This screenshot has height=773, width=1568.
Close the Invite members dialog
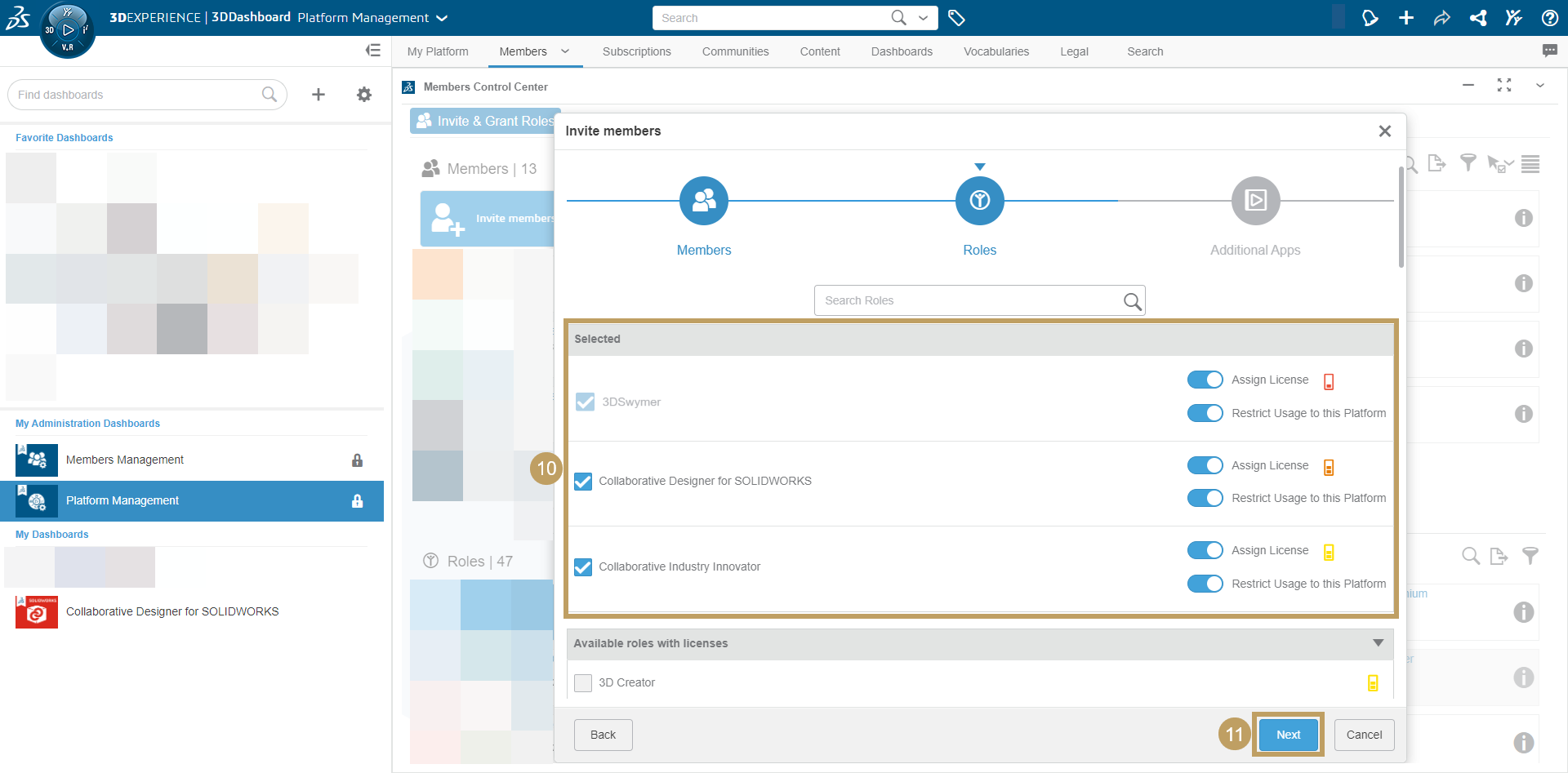1385,131
